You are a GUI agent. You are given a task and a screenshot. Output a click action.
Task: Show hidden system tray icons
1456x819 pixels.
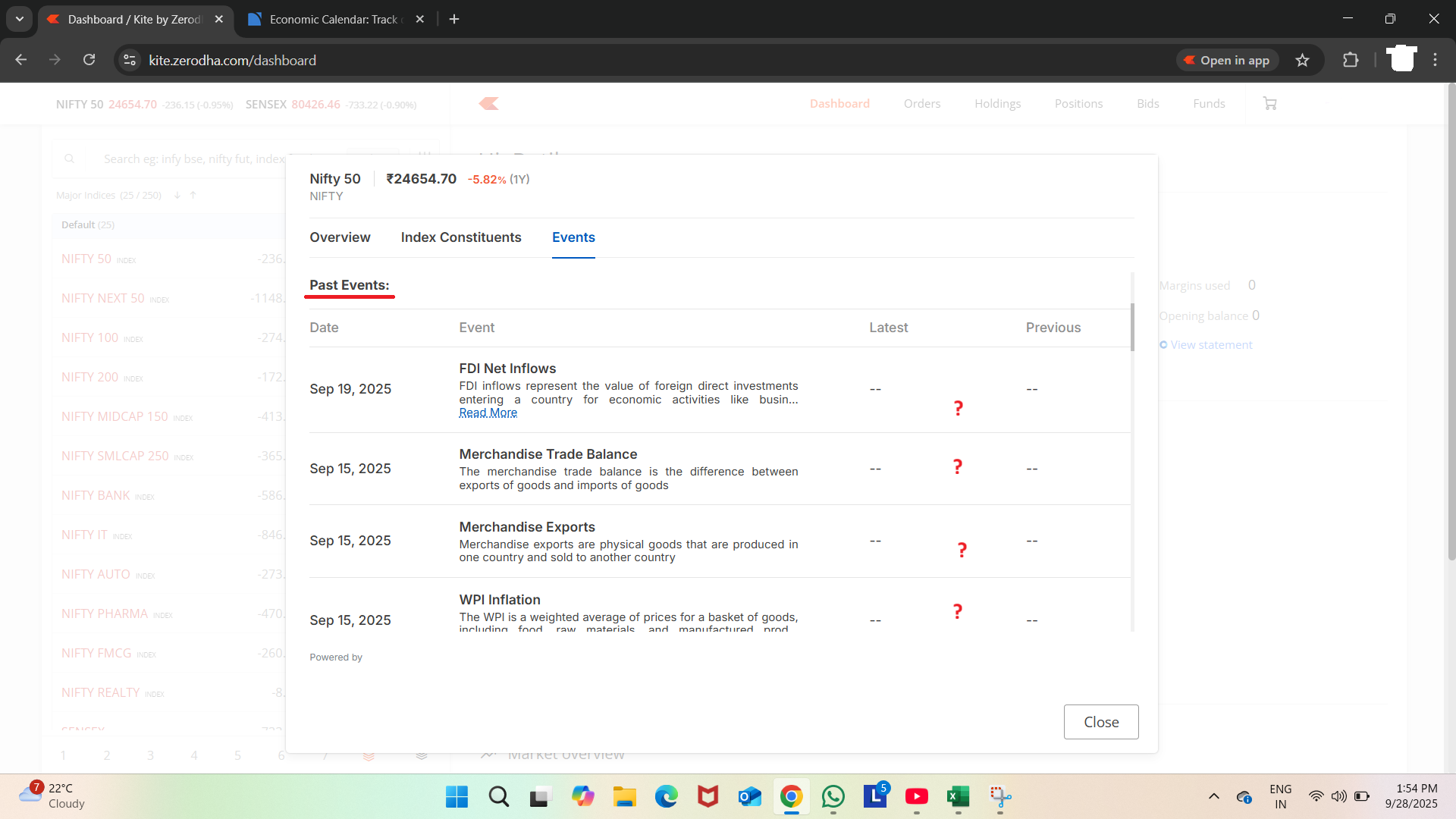pyautogui.click(x=1213, y=796)
